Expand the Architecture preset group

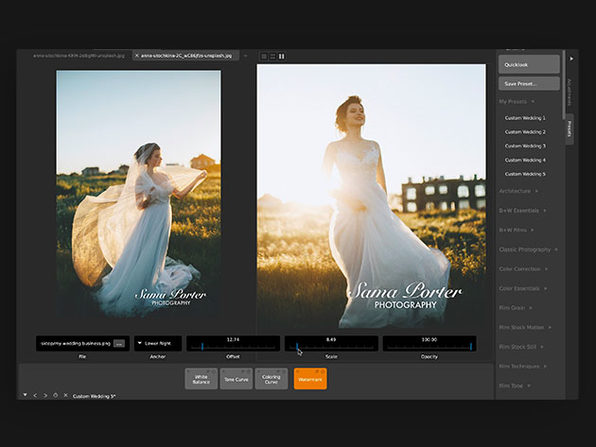tap(518, 191)
